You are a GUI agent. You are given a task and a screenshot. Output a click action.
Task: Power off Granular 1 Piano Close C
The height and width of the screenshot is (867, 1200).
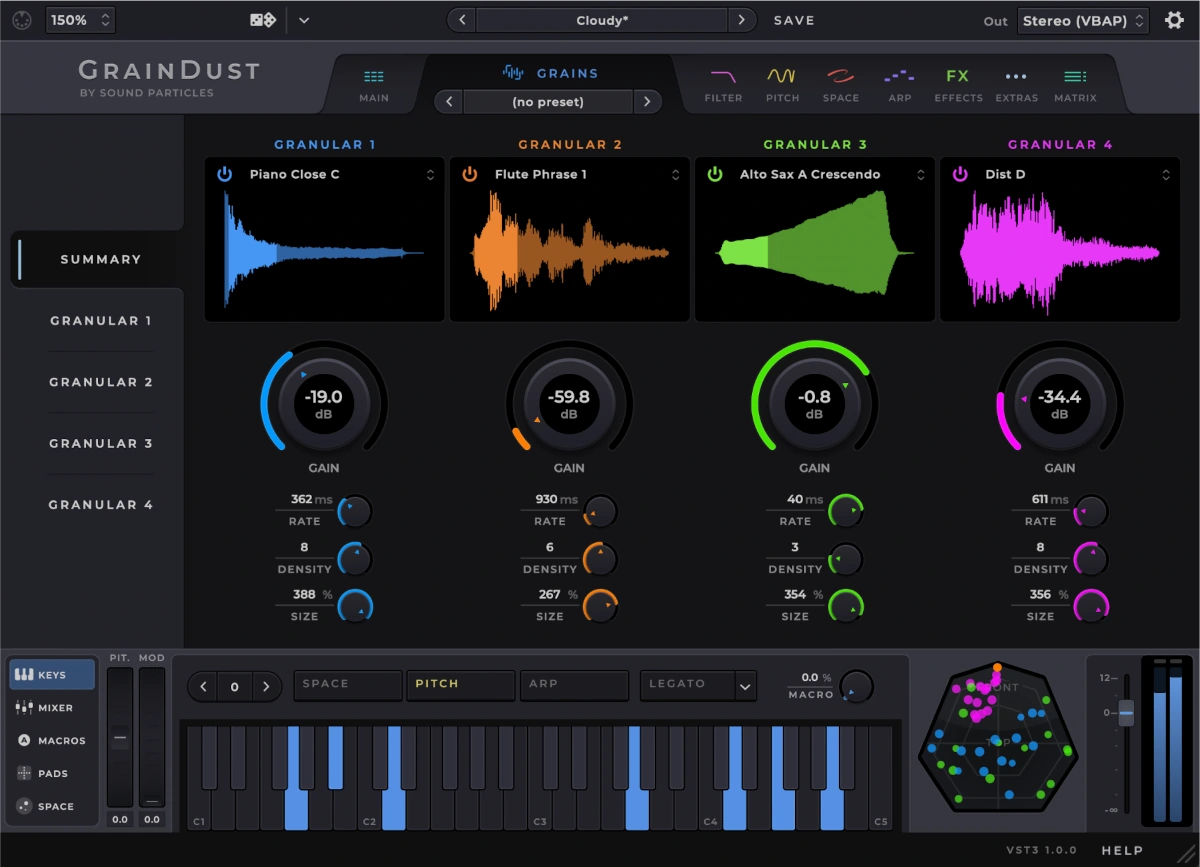[x=222, y=173]
